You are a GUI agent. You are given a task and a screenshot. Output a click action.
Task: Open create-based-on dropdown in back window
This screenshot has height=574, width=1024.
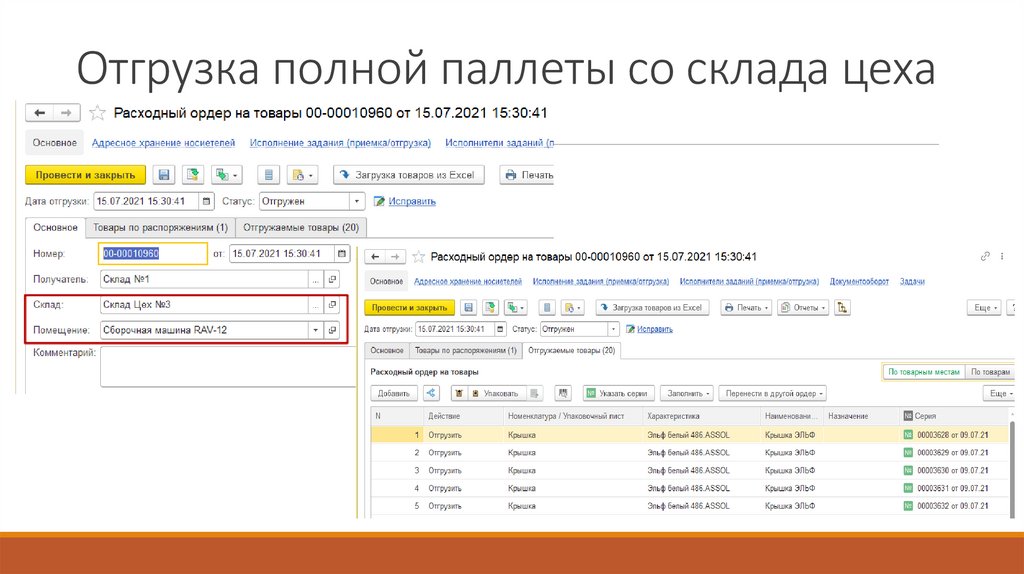227,175
